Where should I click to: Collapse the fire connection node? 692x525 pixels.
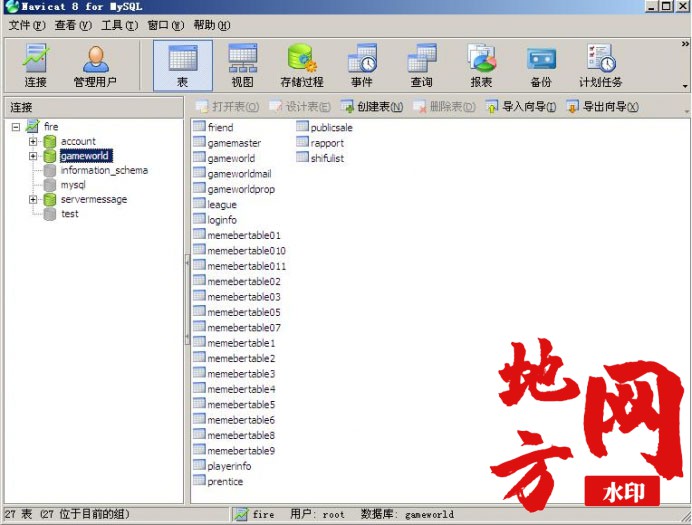coord(16,127)
